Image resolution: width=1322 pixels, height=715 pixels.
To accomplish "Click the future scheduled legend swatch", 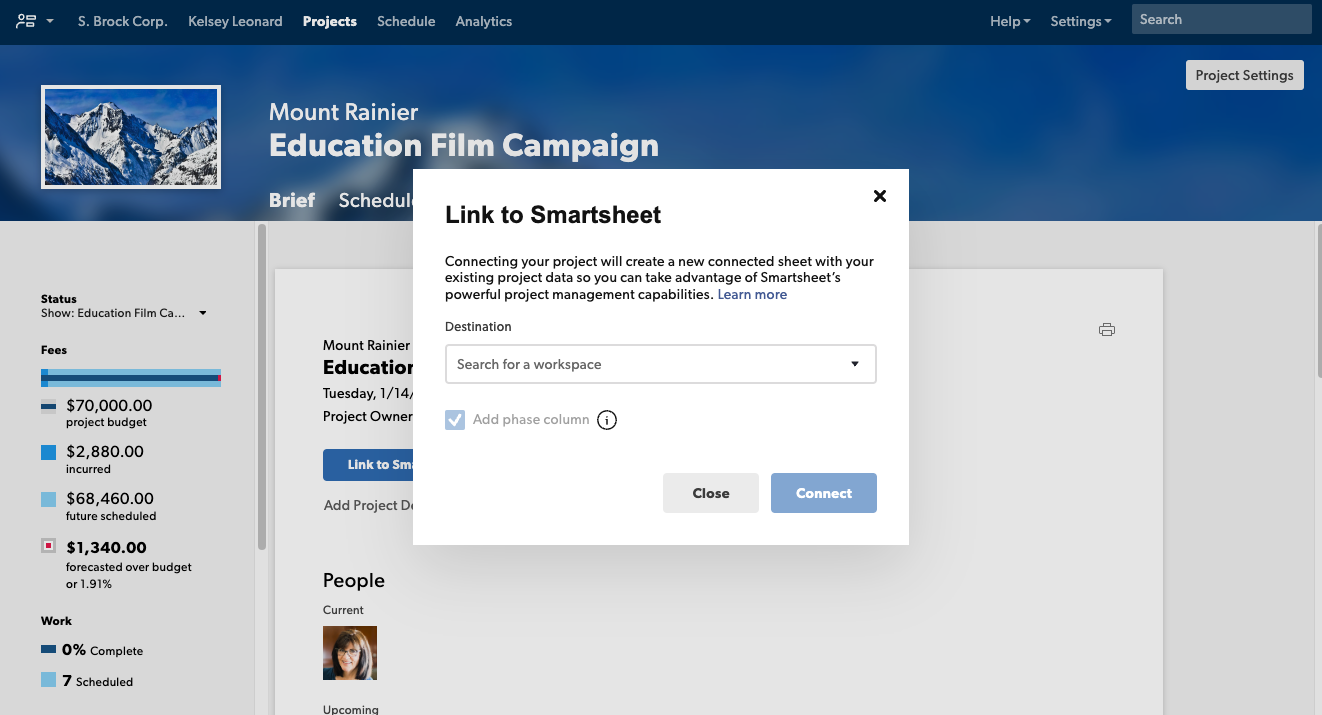I will pyautogui.click(x=48, y=499).
